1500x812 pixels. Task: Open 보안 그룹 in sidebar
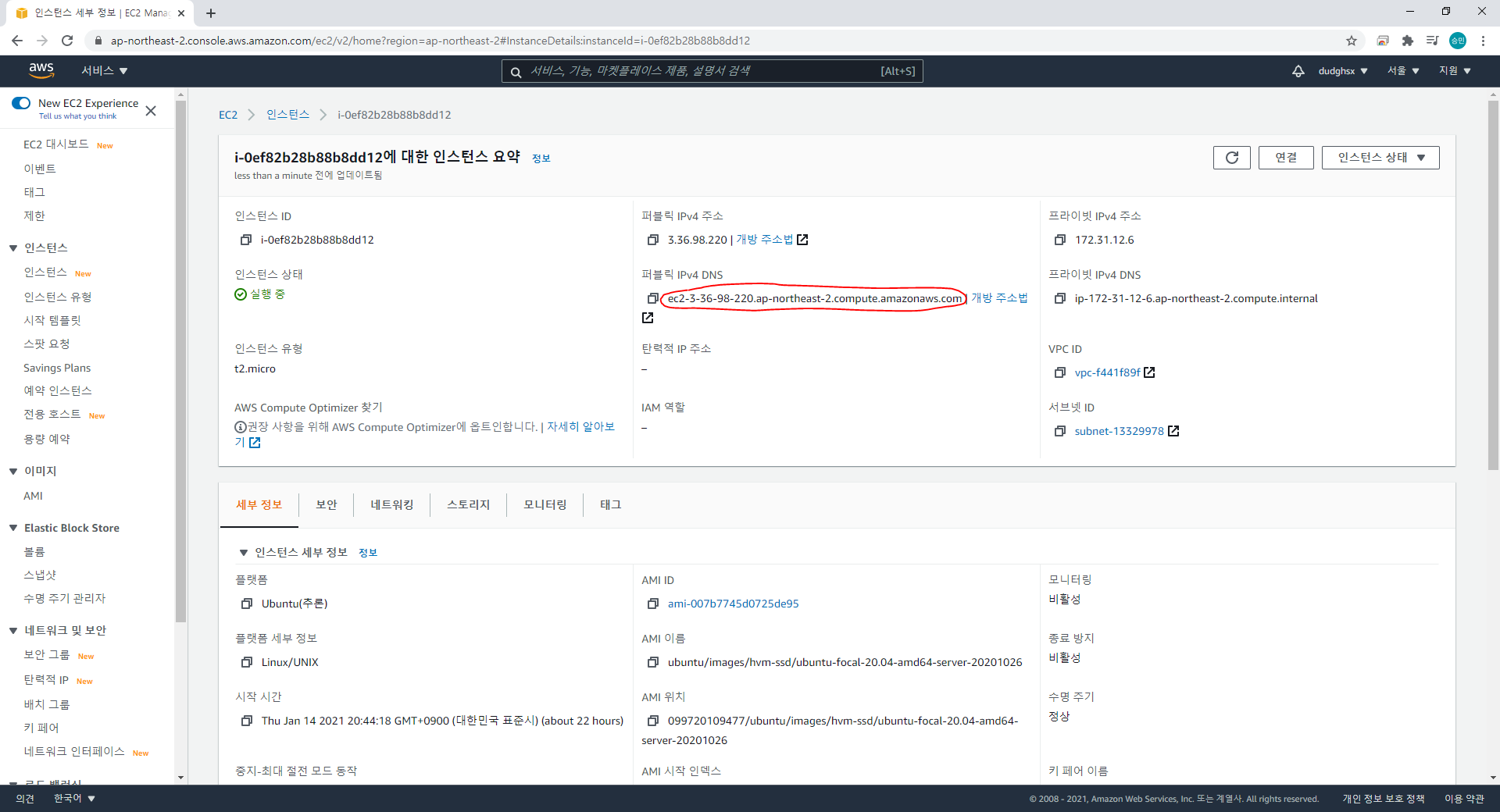point(47,655)
